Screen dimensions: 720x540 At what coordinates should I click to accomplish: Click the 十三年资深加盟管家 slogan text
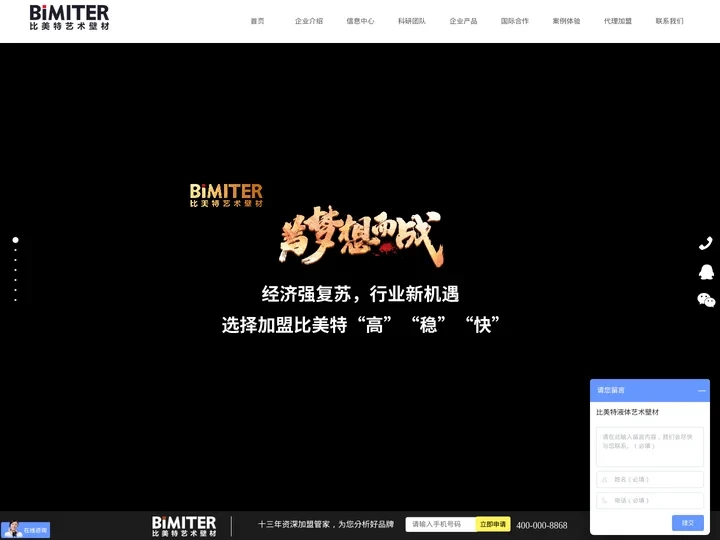(326, 524)
